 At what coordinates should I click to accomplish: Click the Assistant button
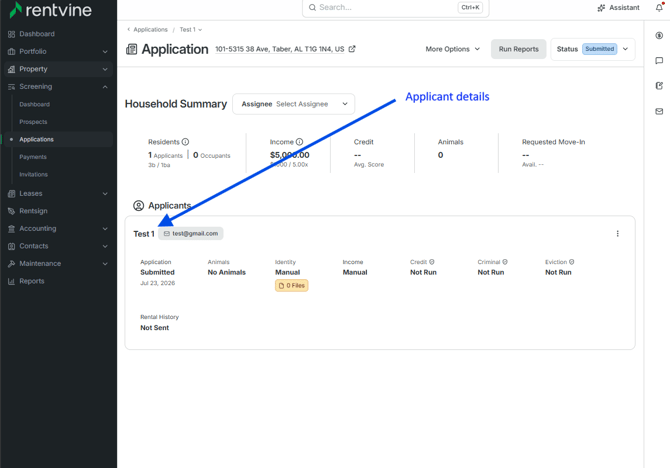(618, 8)
